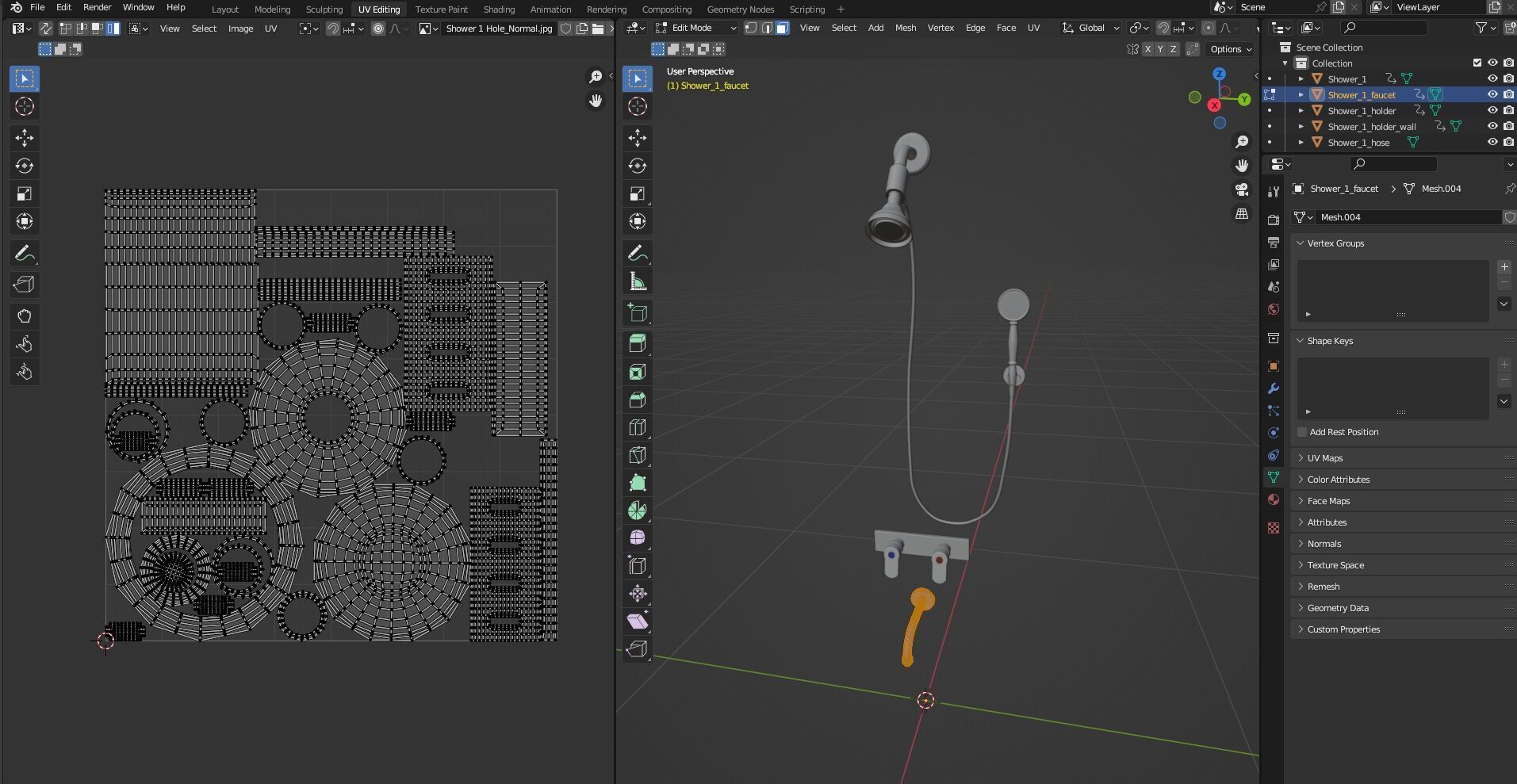The image size is (1517, 784).
Task: Select the Edge Slide tool
Action: tap(638, 566)
